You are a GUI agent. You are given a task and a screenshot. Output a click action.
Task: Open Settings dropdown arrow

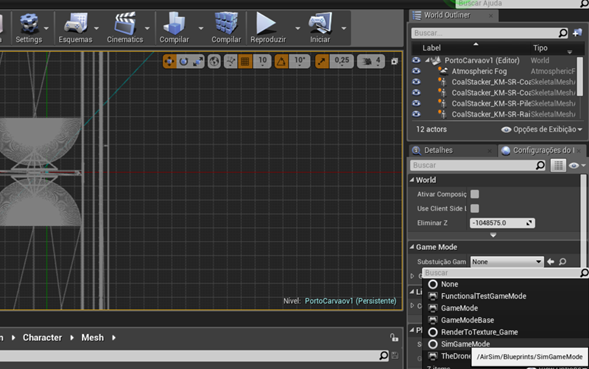46,28
